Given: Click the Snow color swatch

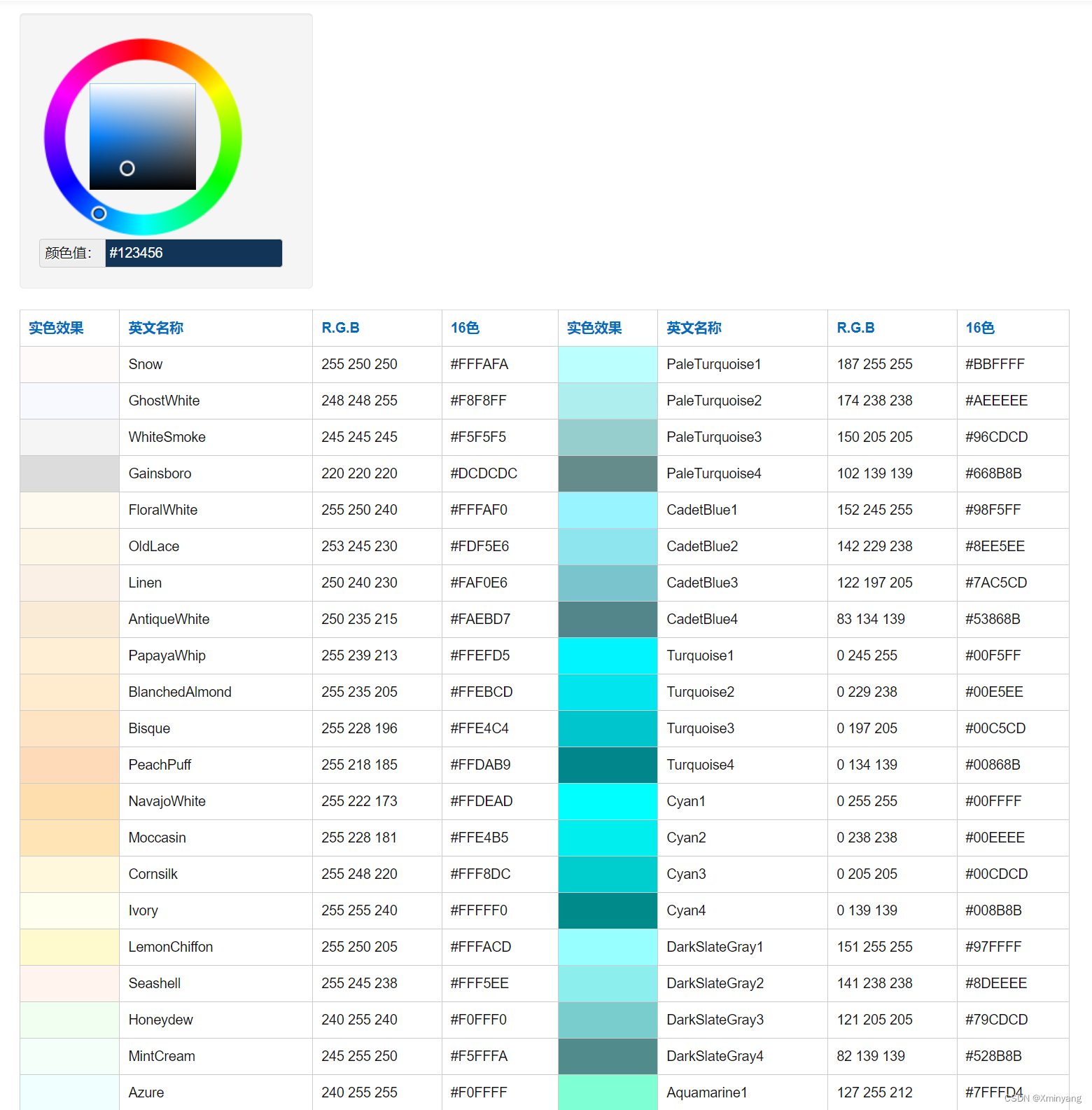Looking at the screenshot, I should click(70, 364).
